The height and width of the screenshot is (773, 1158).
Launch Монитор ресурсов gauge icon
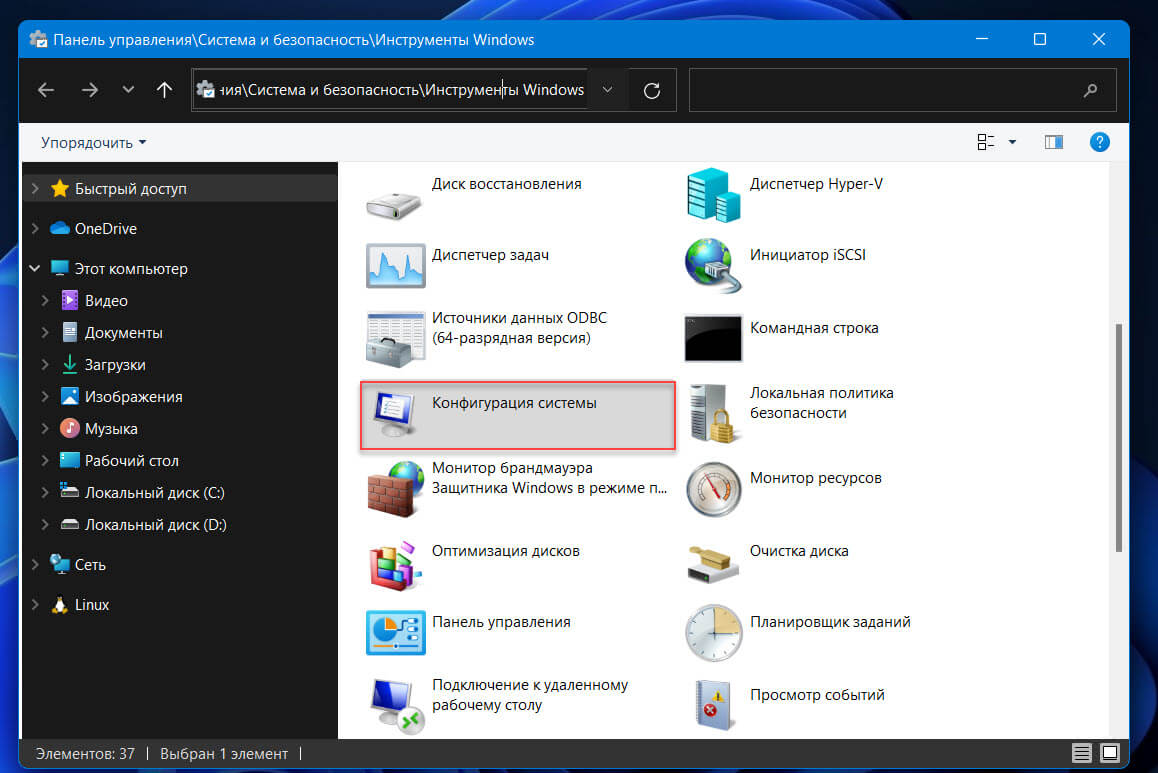pos(713,489)
